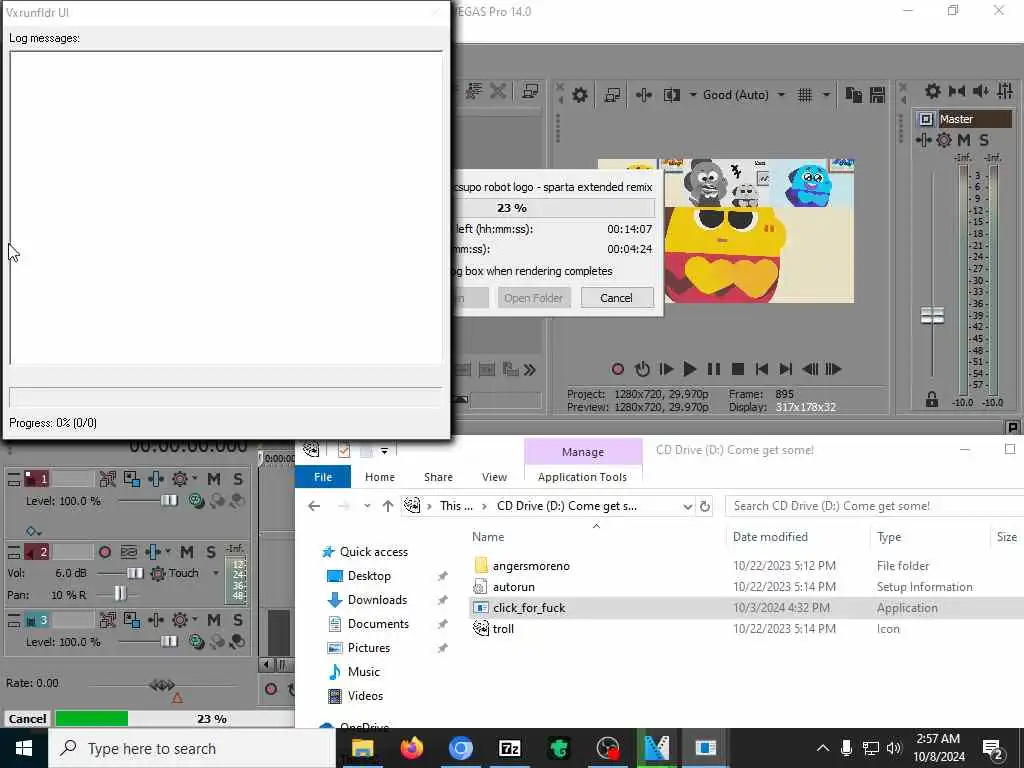Open Explorer recent locations dropdown arrow
Viewport: 1024px width, 768px height.
(x=367, y=507)
